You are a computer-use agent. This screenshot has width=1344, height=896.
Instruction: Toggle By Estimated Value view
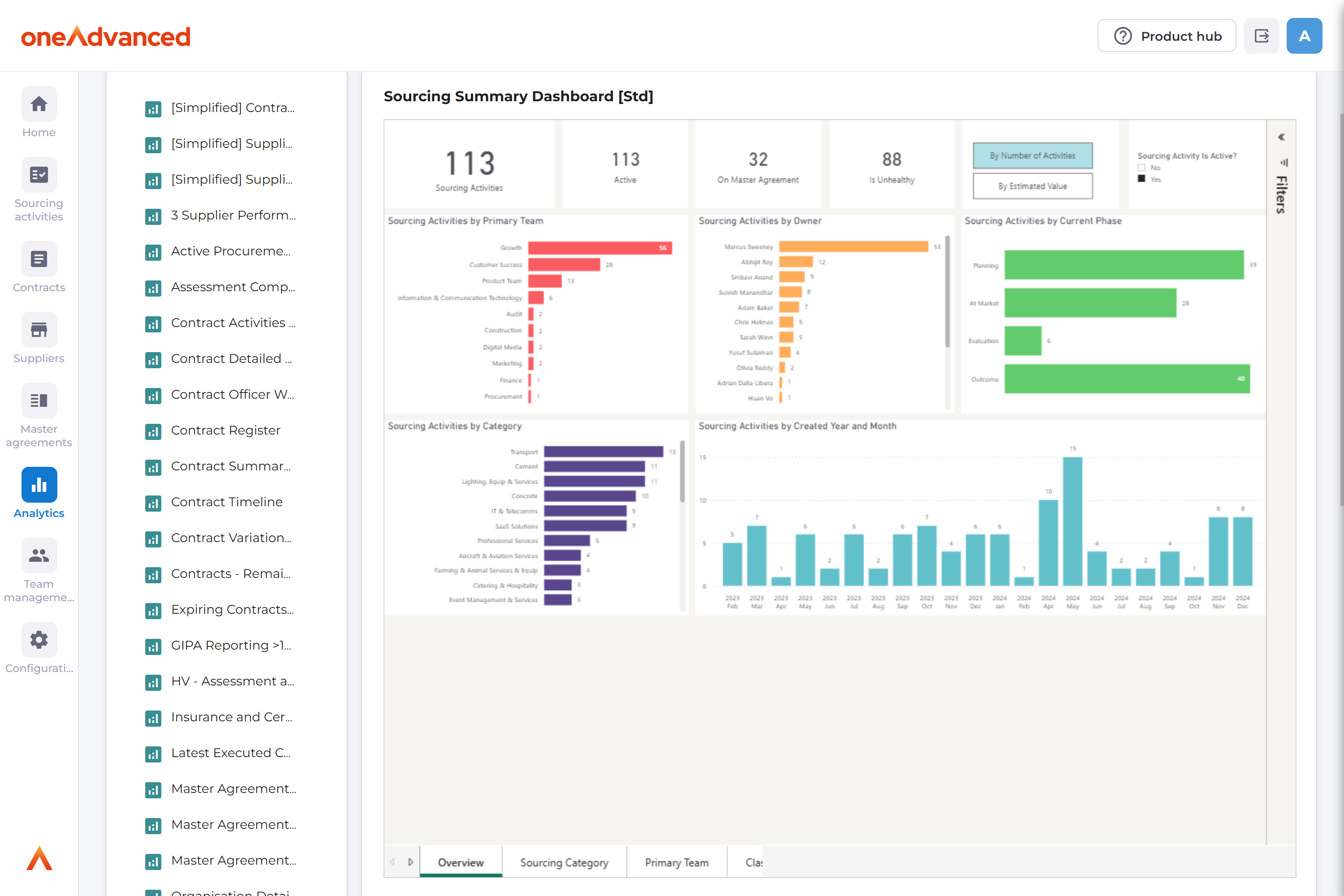pos(1032,186)
